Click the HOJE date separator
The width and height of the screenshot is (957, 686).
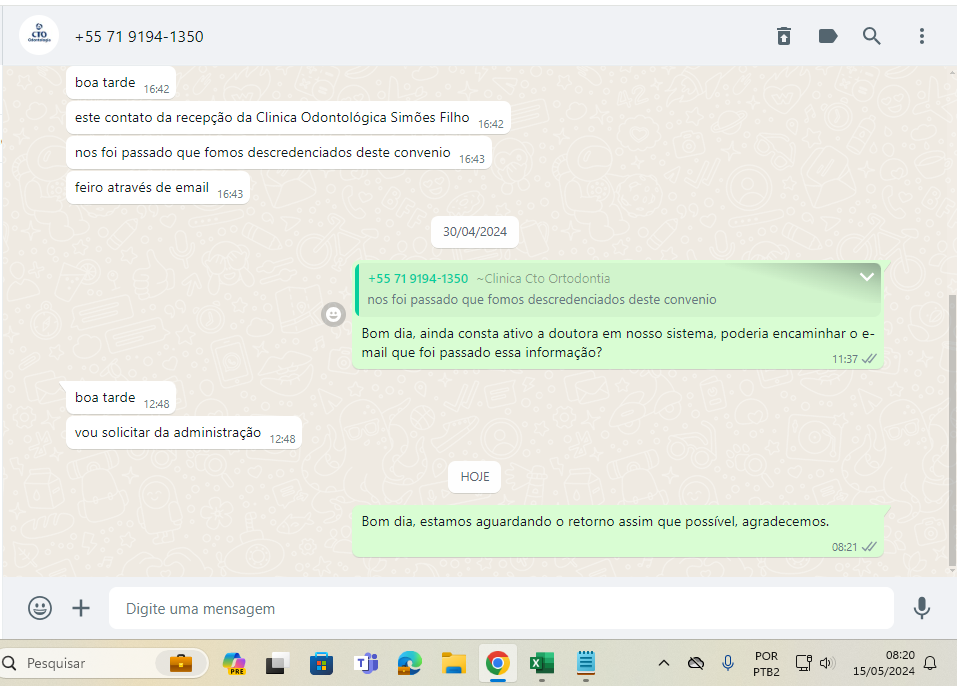click(475, 477)
